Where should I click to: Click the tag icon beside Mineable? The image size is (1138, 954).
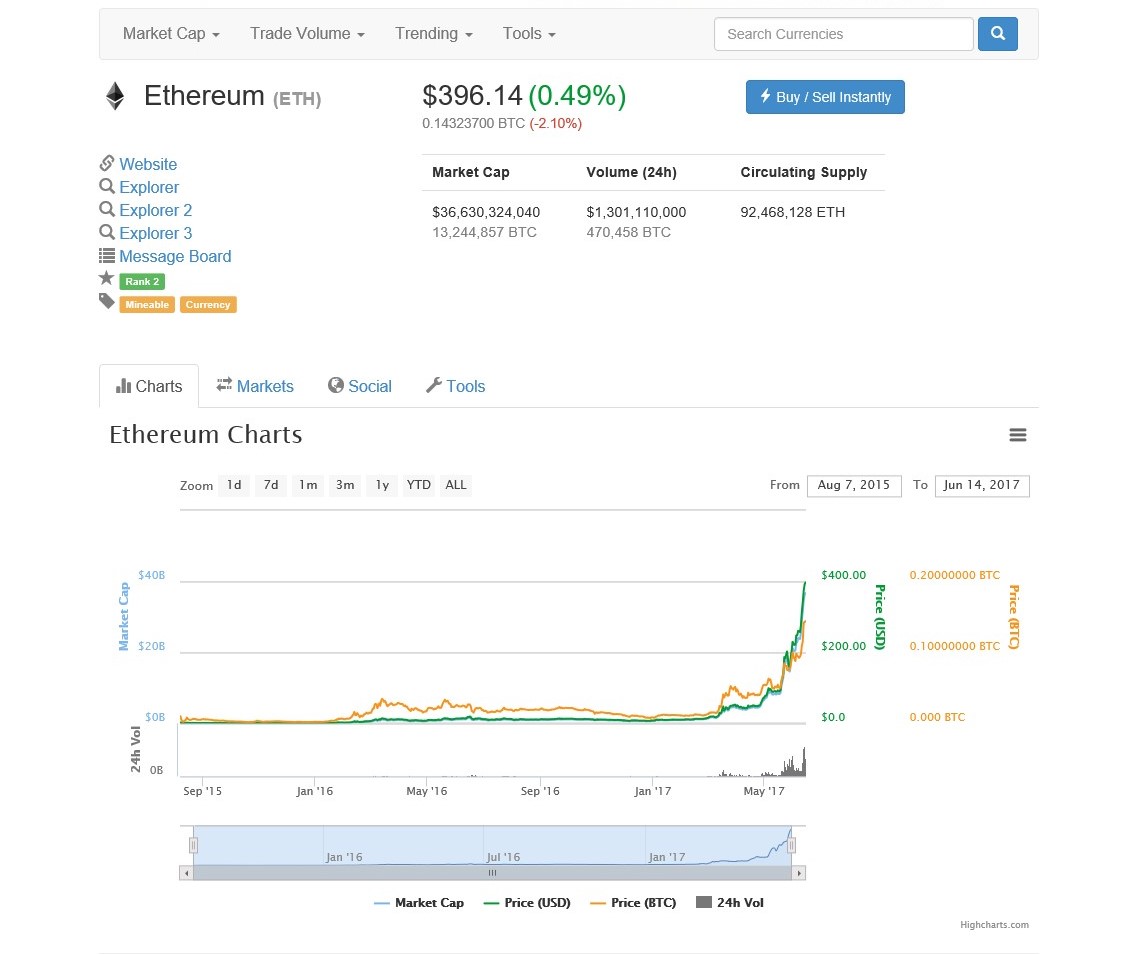pyautogui.click(x=106, y=301)
